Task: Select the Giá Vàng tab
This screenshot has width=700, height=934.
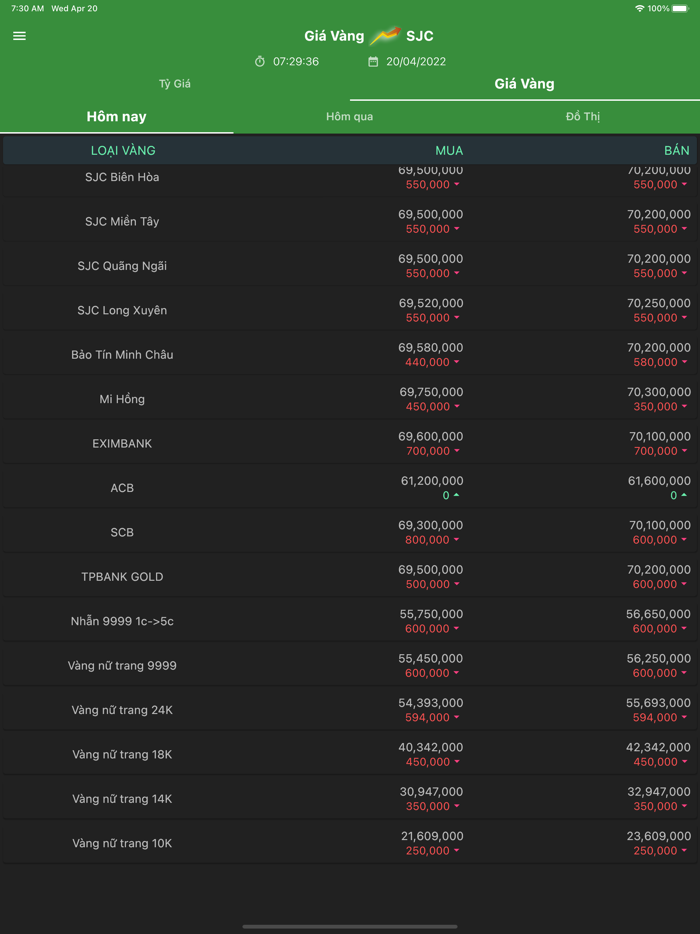Action: (x=524, y=84)
